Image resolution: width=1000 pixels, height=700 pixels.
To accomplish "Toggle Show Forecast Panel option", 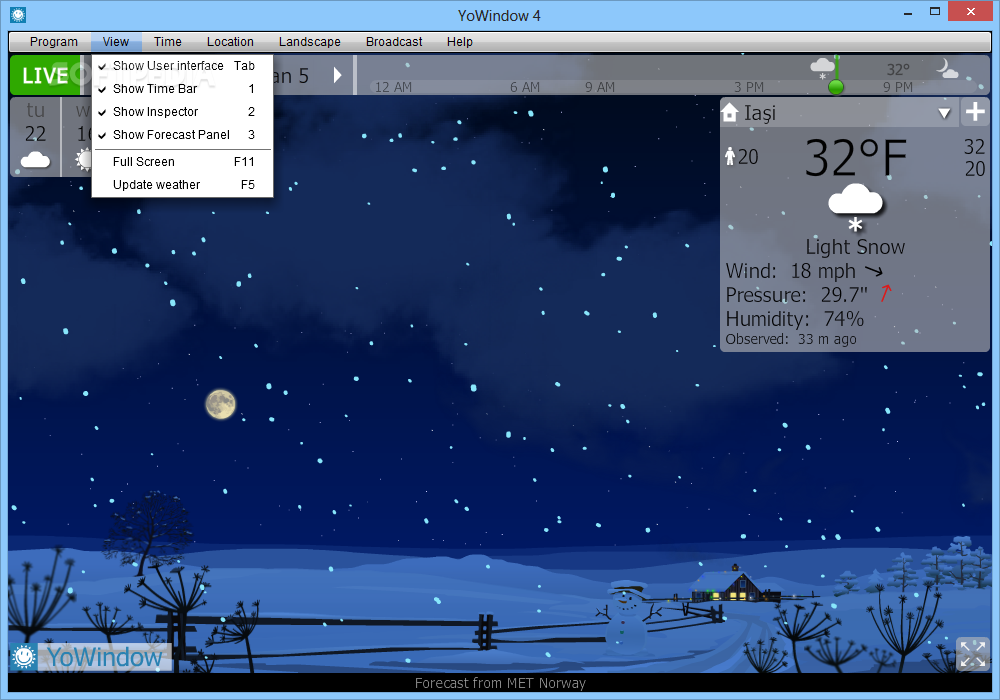I will point(182,135).
